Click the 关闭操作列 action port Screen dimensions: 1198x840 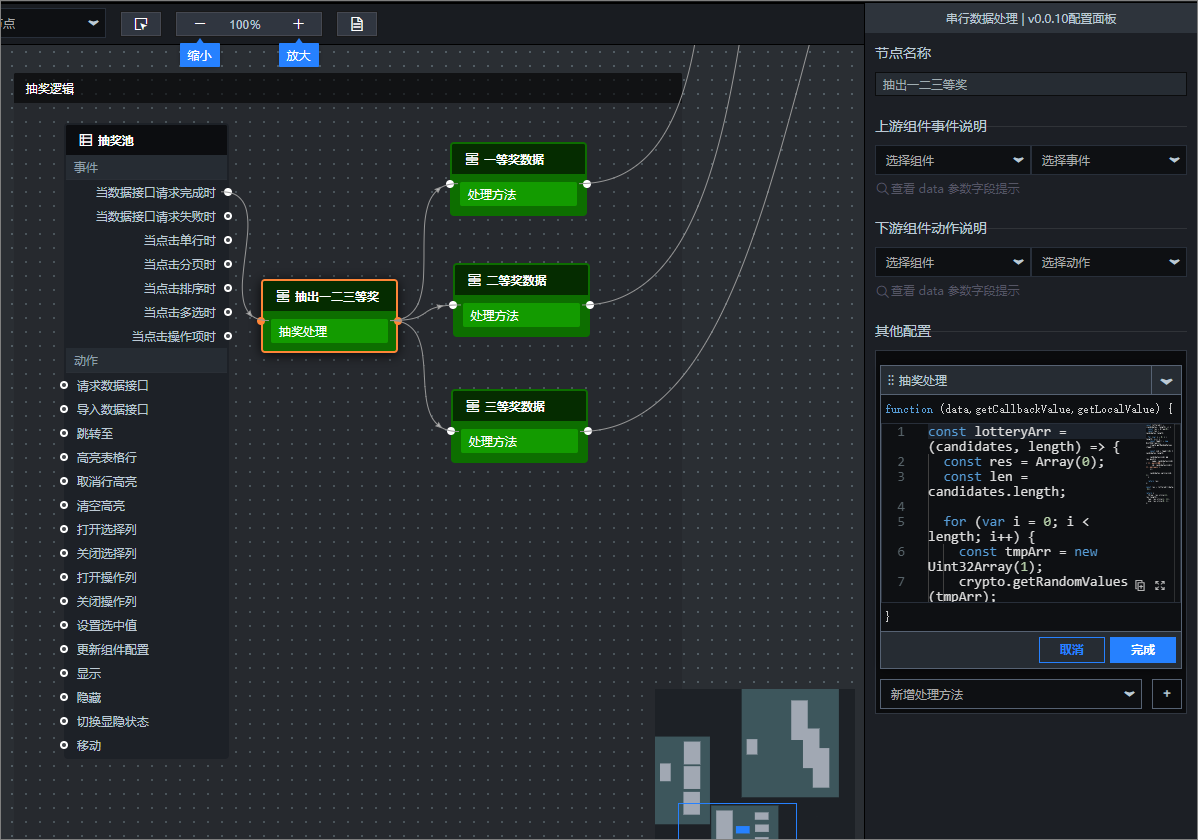tap(64, 602)
